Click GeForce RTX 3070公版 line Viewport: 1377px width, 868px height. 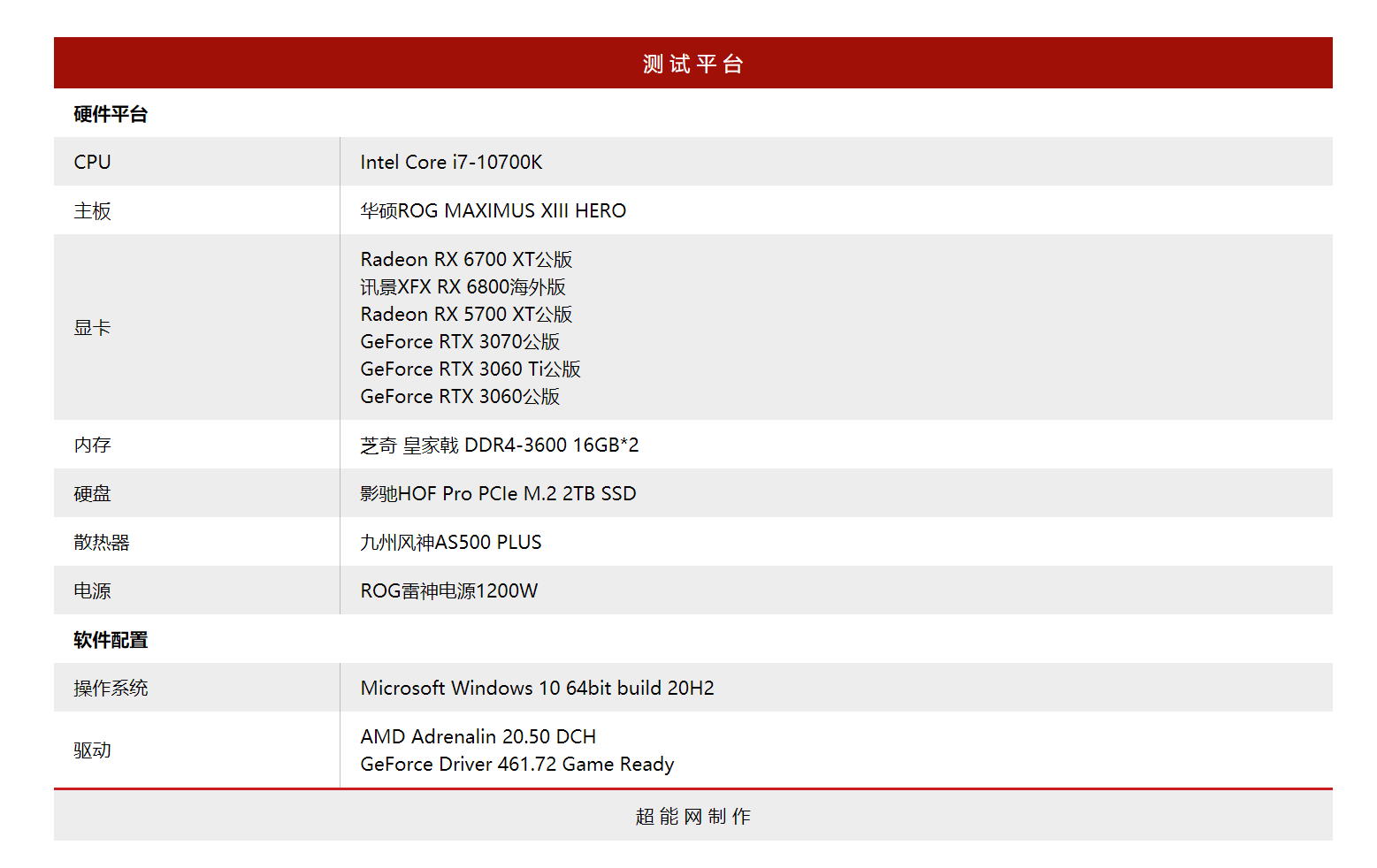460,341
